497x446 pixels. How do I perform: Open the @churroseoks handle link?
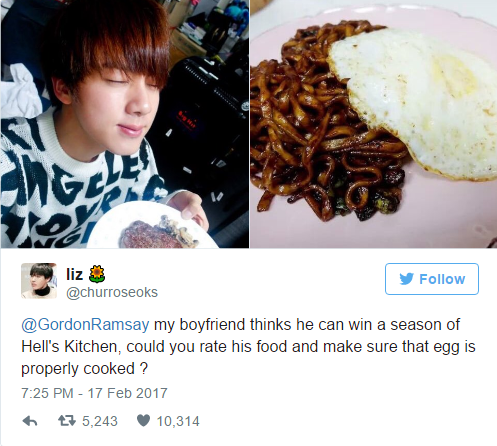(112, 292)
